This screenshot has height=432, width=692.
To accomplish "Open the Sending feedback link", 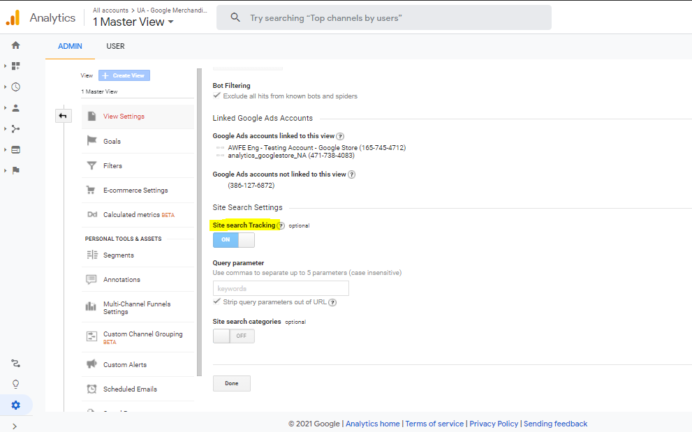I will (555, 424).
